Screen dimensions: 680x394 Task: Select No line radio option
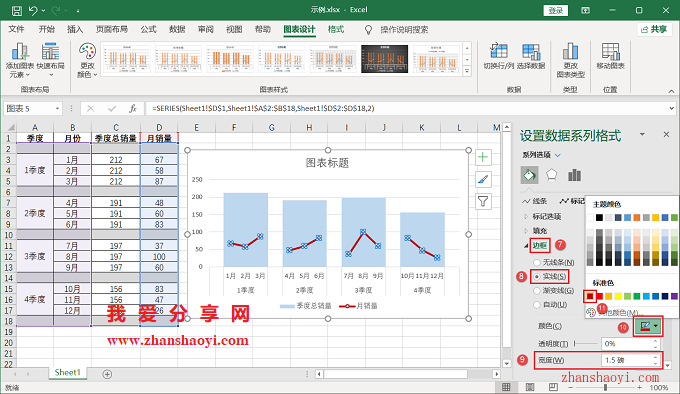tap(537, 262)
